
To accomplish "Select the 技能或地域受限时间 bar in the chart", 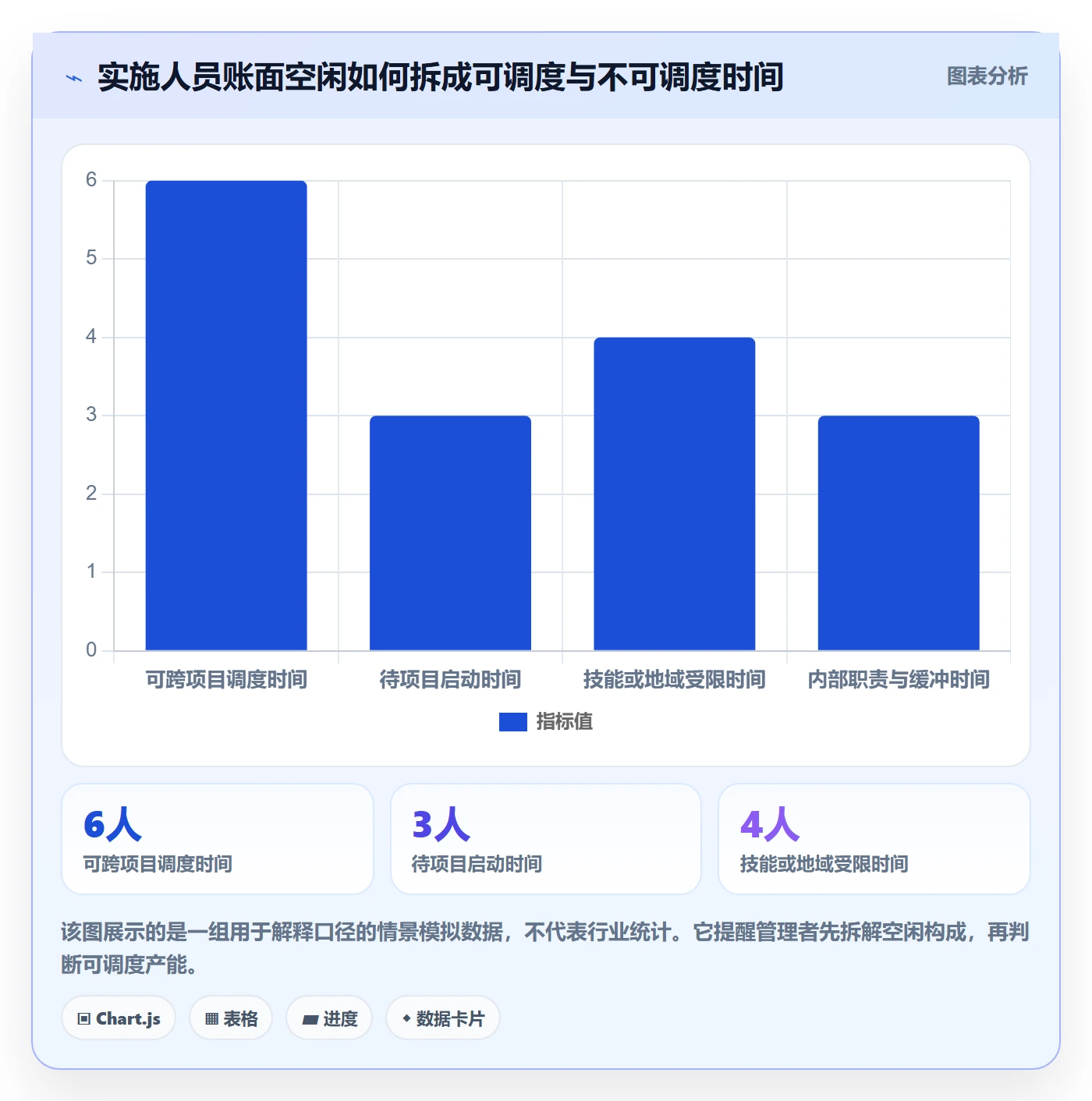I will [x=675, y=494].
